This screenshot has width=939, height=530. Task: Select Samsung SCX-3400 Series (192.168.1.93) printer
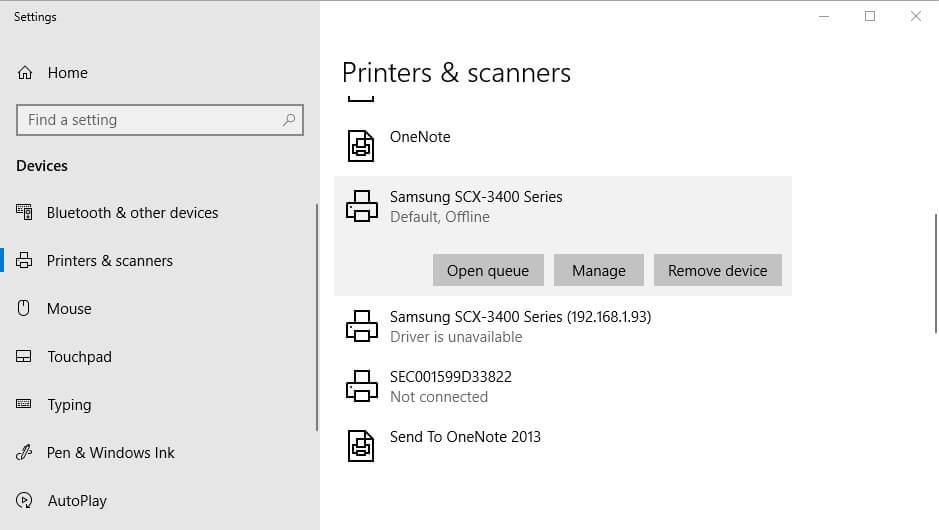pos(520,326)
